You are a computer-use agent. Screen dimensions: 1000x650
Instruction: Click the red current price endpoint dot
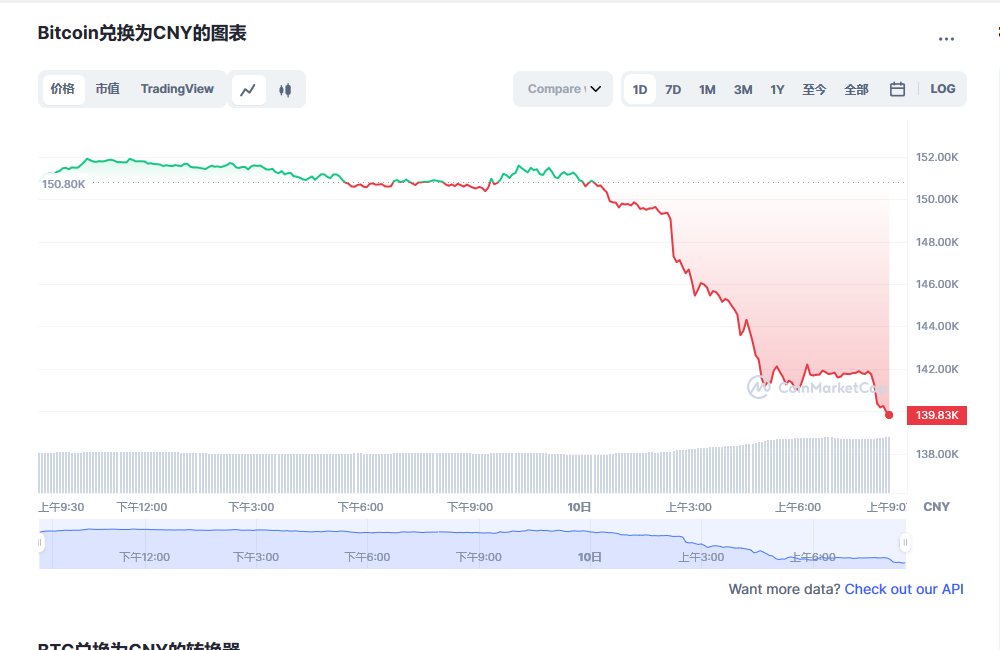pos(889,415)
